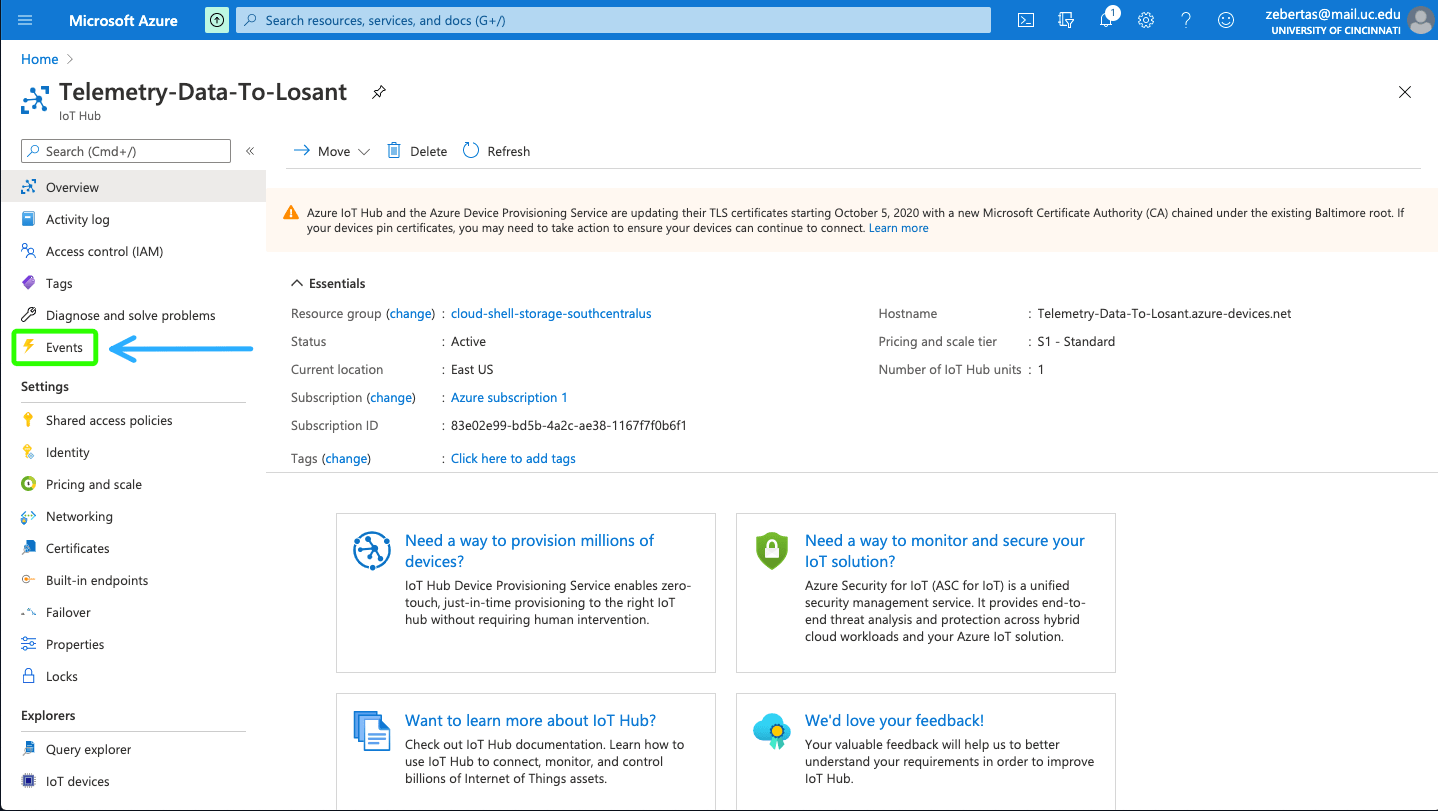The width and height of the screenshot is (1438, 811).
Task: Open We'd love your feedback link
Action: 894,720
